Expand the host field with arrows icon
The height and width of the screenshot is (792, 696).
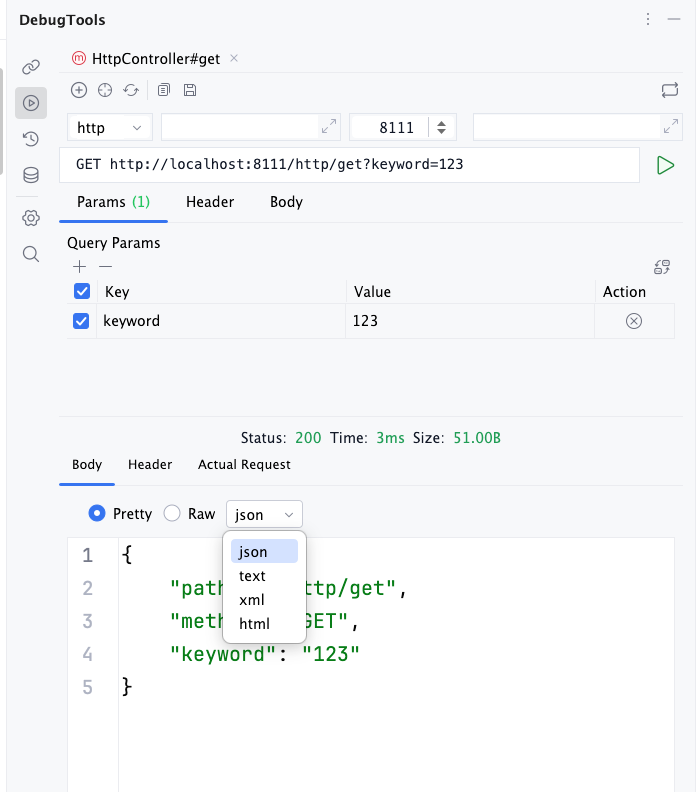(329, 126)
